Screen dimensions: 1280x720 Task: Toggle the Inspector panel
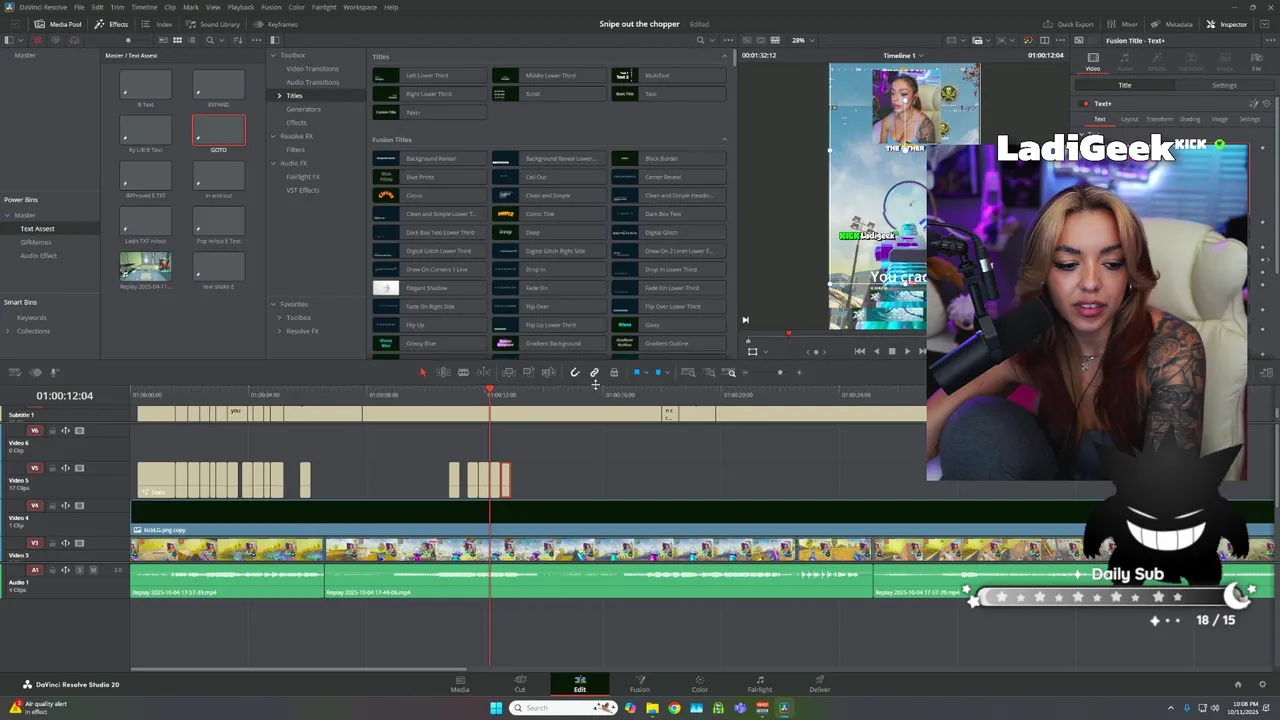tap(1227, 24)
